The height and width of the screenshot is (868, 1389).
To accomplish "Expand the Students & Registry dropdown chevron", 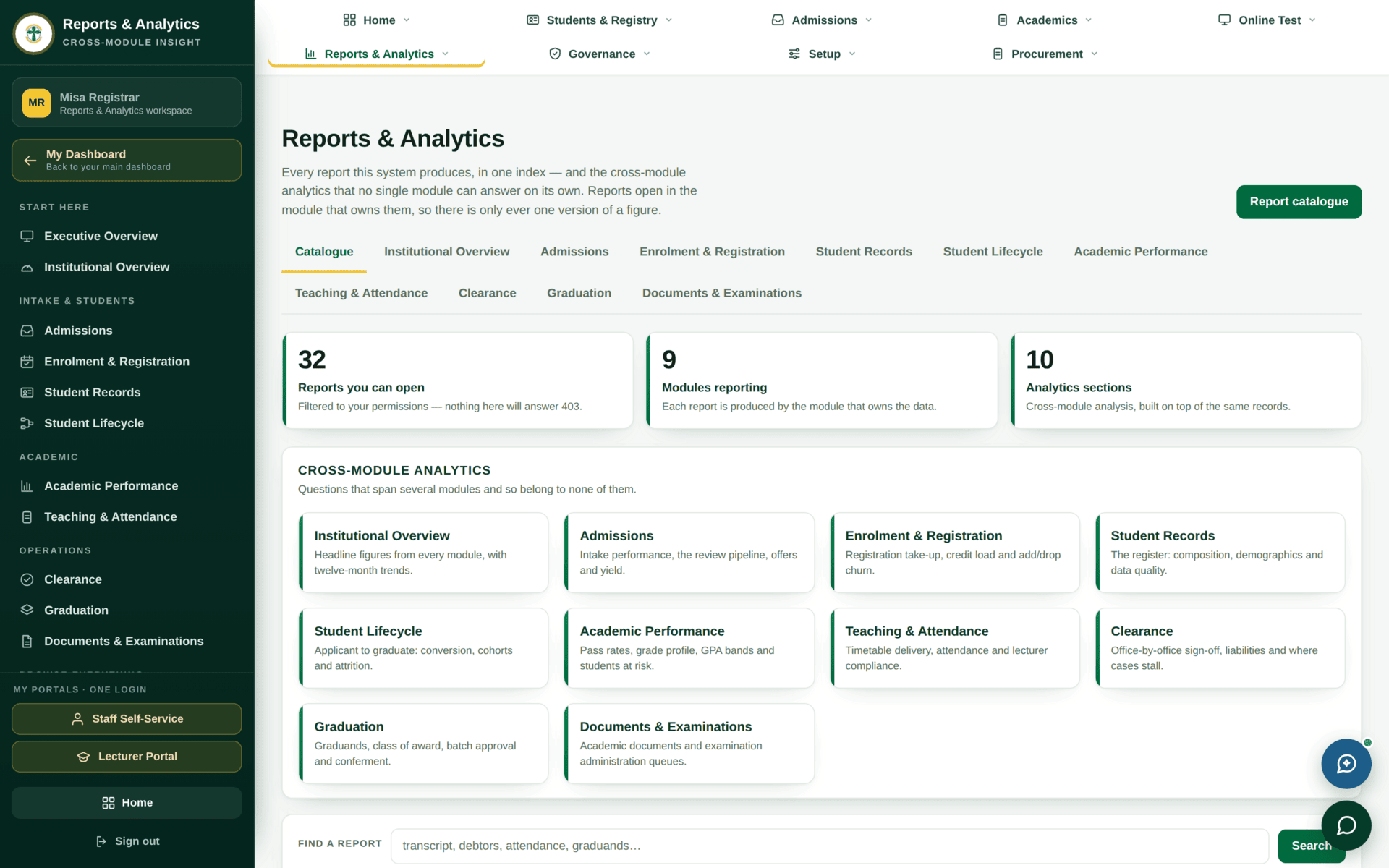I will click(x=668, y=20).
